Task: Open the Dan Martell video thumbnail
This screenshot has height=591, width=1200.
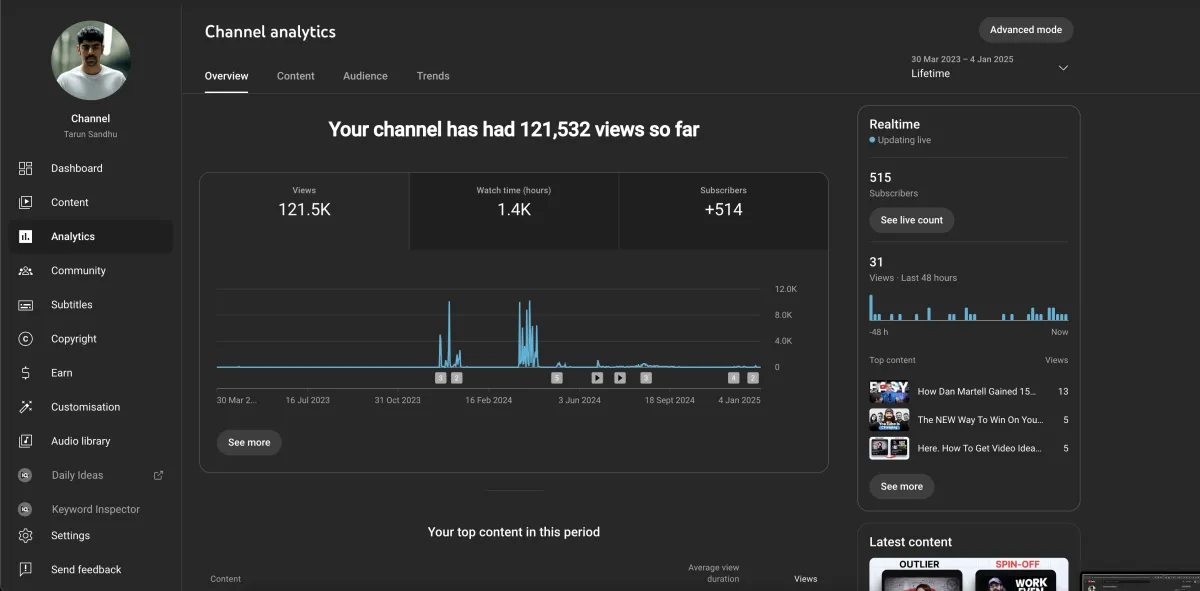Action: pos(889,391)
